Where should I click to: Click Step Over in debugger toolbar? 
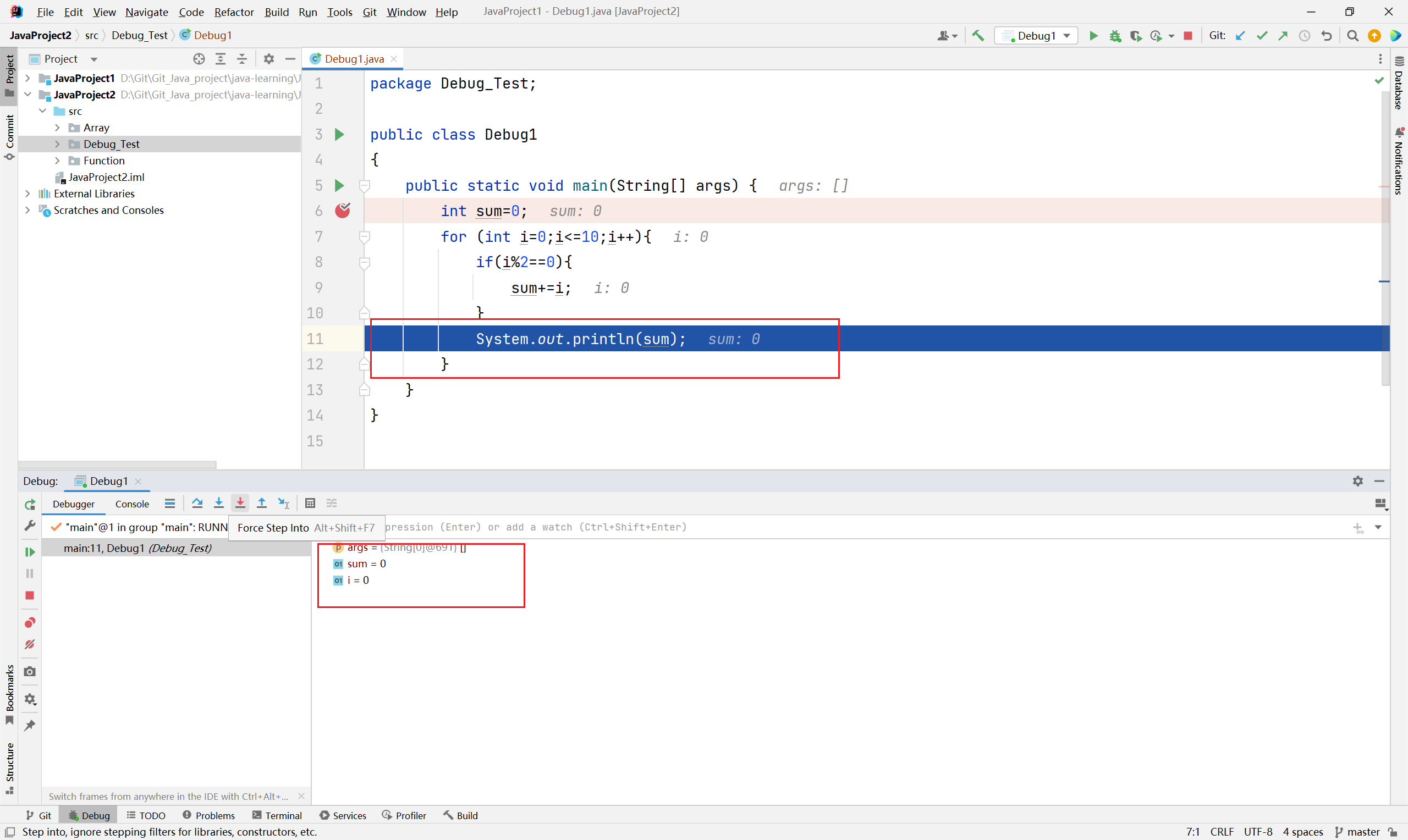(197, 503)
